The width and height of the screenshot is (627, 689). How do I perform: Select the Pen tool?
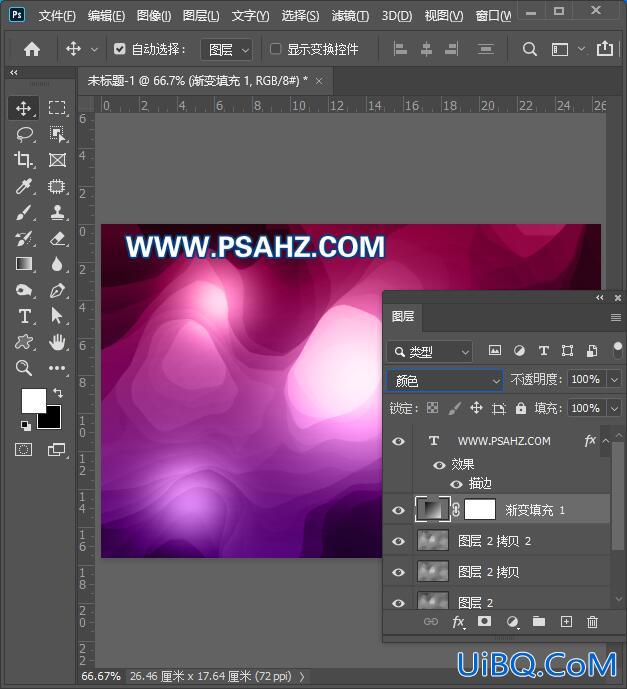[57, 290]
